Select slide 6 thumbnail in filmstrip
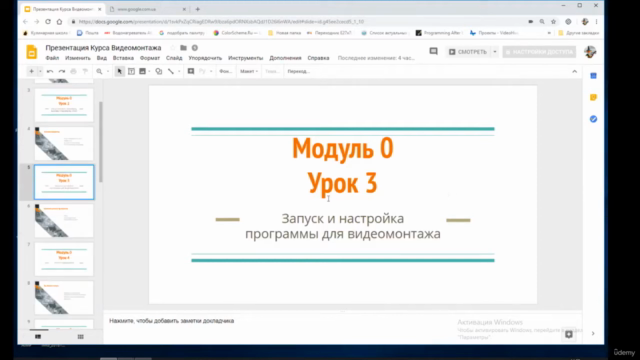 64,221
